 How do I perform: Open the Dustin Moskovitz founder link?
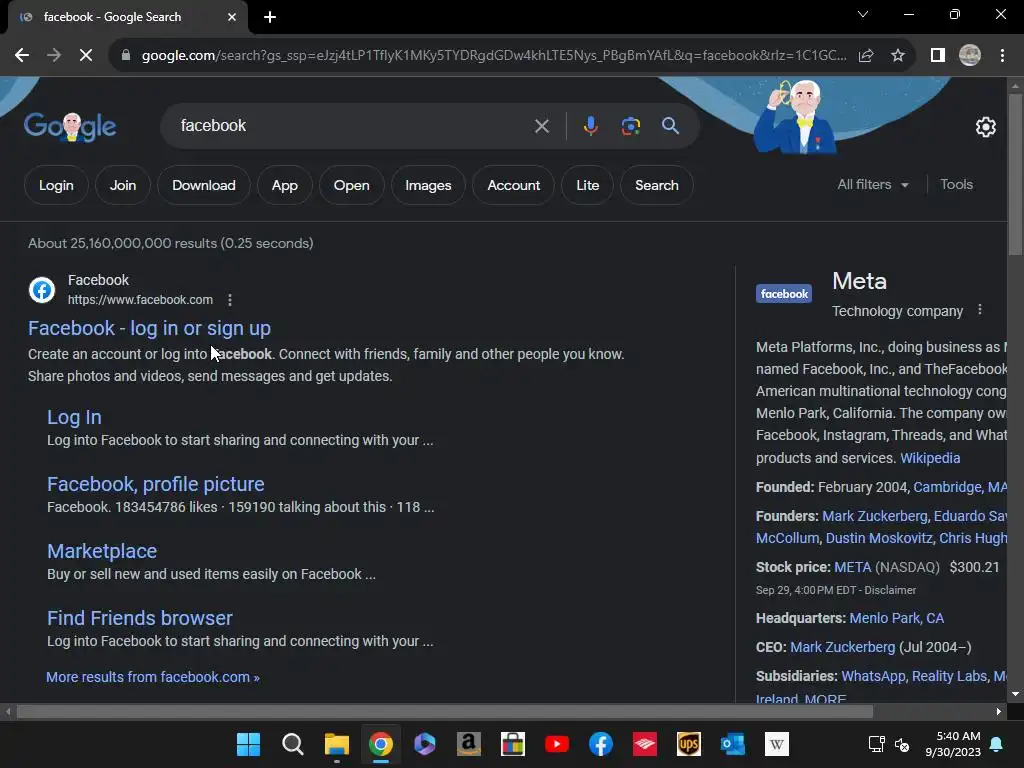pos(879,538)
